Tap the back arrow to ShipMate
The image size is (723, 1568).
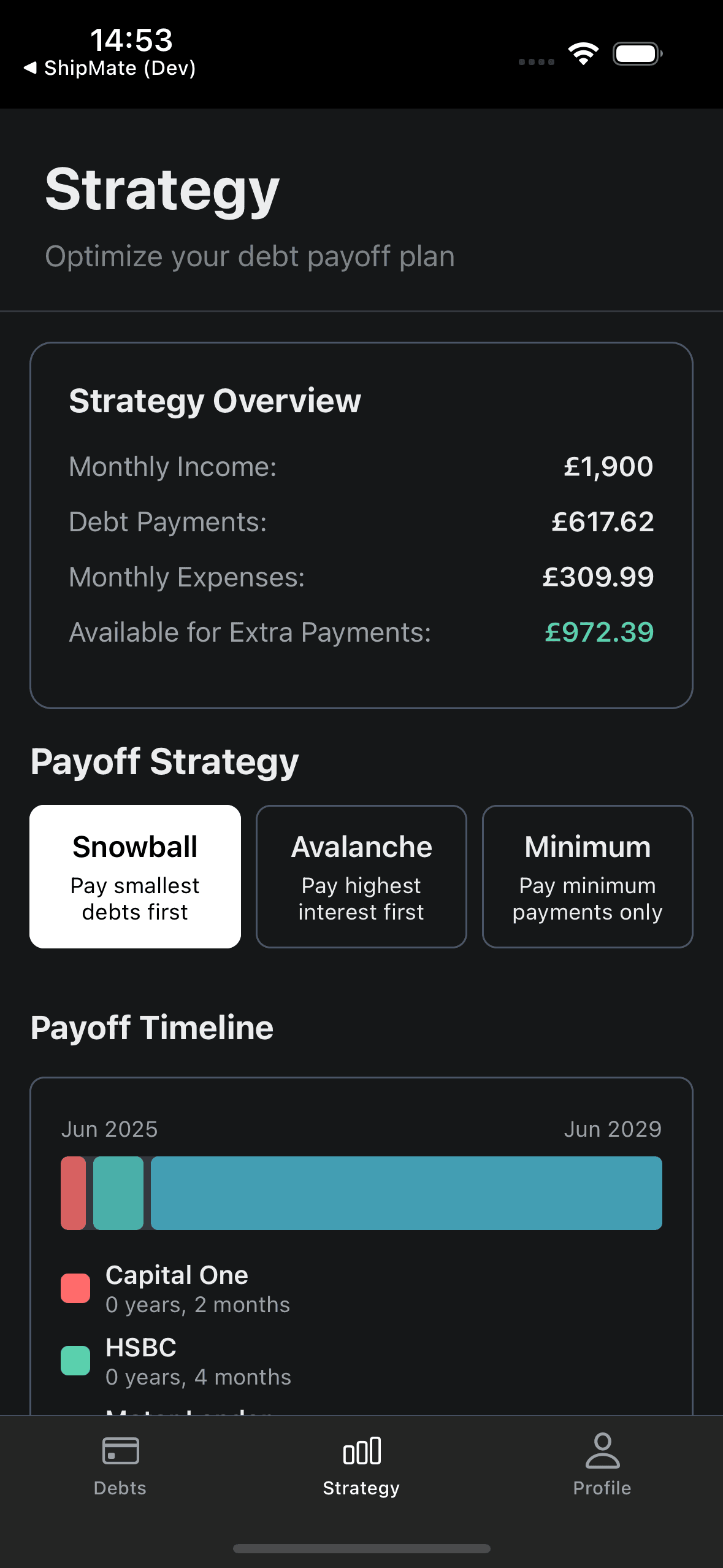tap(30, 67)
